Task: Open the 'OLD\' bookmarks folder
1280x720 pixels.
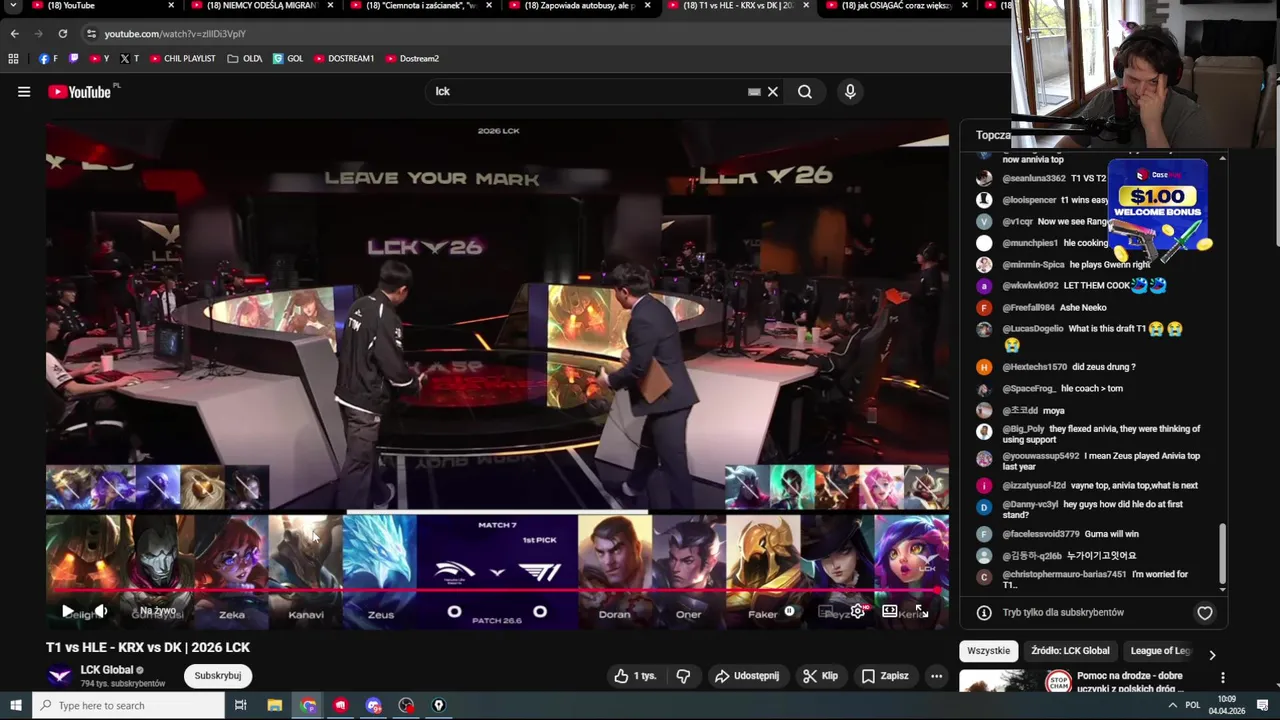Action: 245,59
